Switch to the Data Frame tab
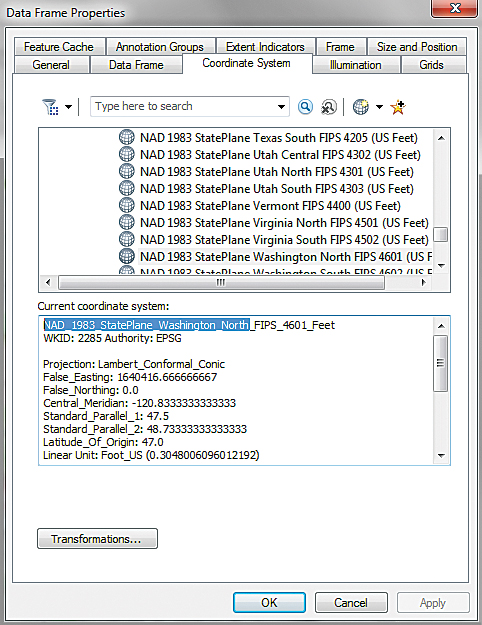 pyautogui.click(x=136, y=65)
